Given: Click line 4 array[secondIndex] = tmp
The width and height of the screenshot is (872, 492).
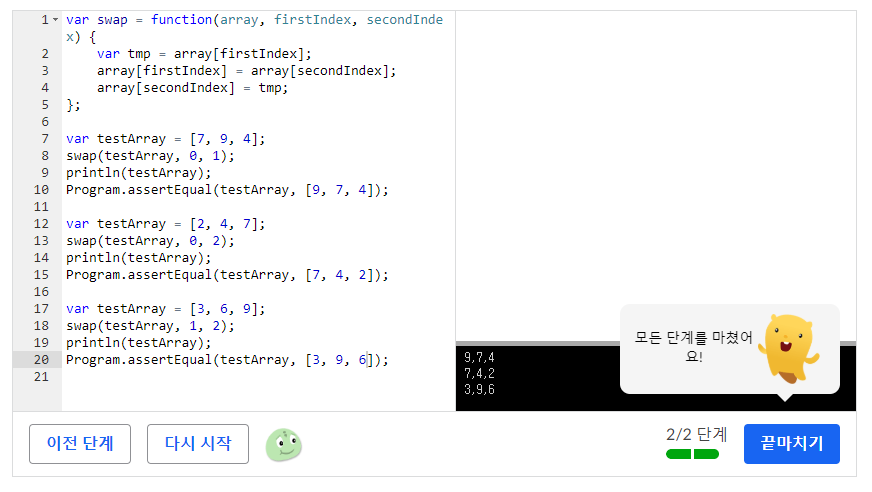Looking at the screenshot, I should pyautogui.click(x=192, y=88).
